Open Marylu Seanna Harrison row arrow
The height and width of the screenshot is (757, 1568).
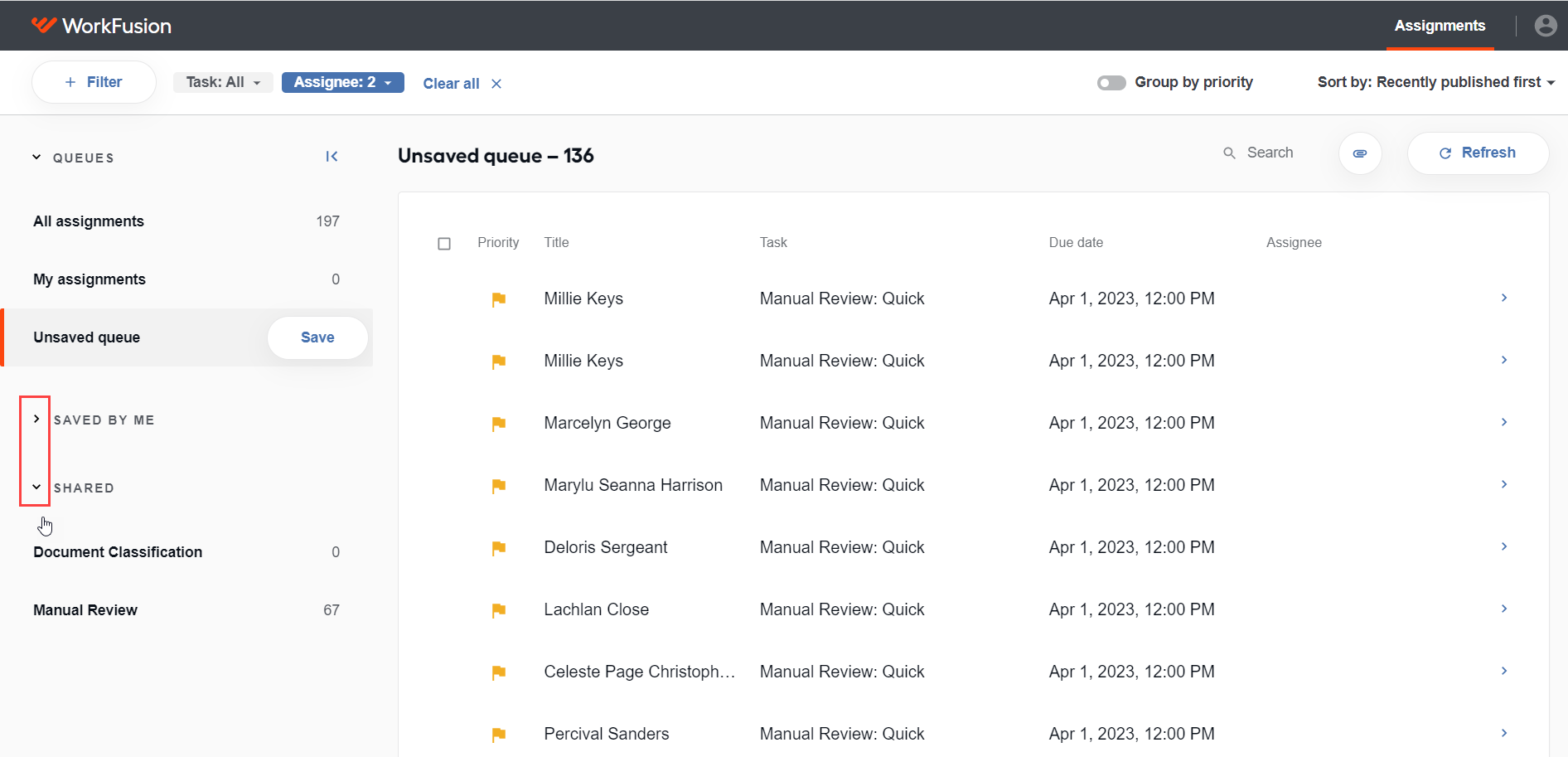pos(1504,484)
